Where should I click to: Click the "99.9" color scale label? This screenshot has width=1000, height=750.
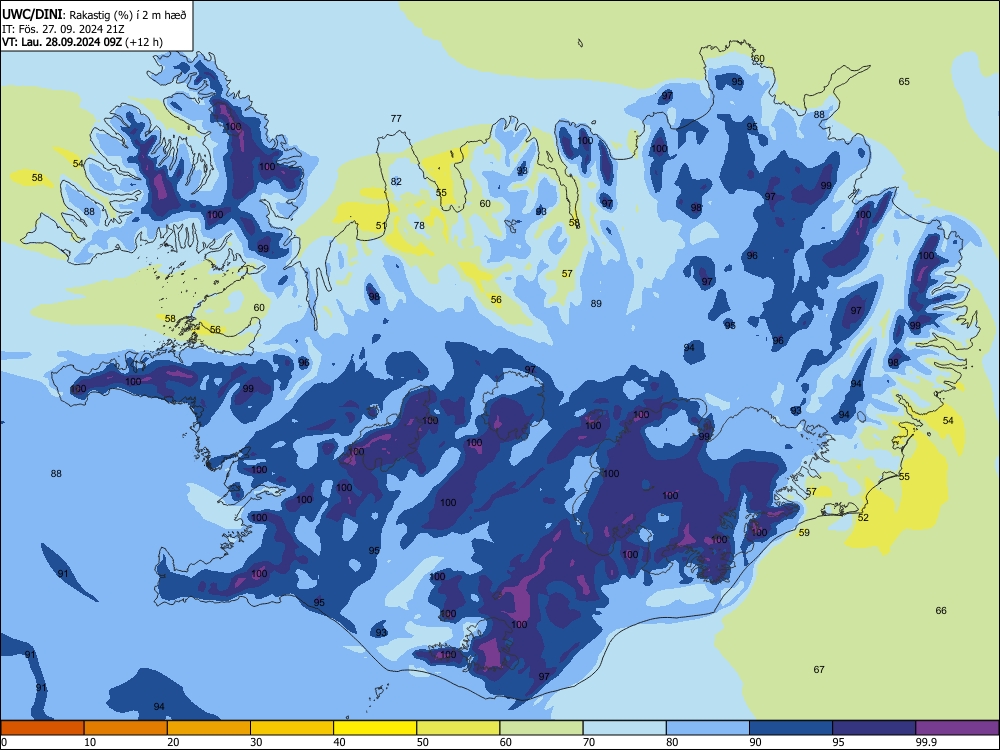click(x=926, y=742)
